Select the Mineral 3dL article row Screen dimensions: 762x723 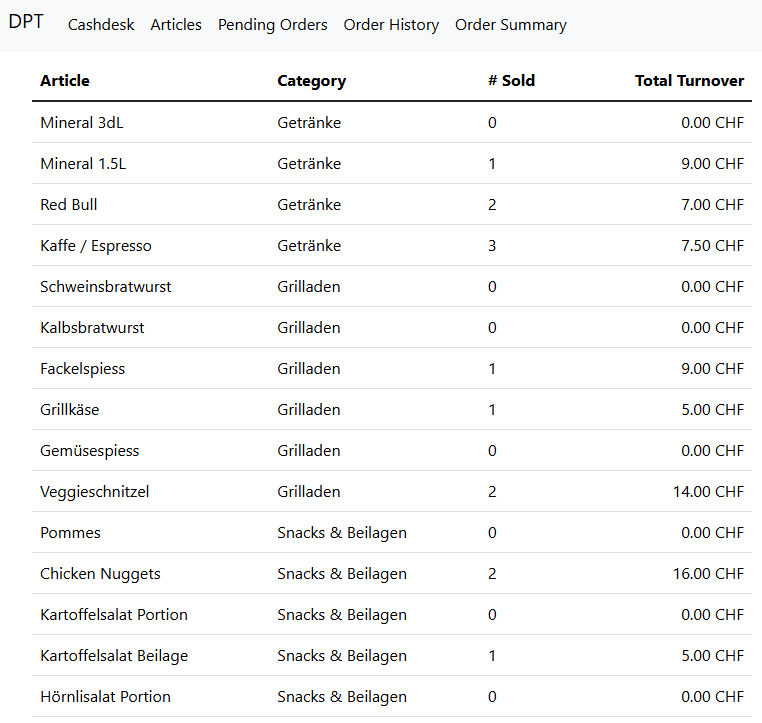[x=82, y=123]
